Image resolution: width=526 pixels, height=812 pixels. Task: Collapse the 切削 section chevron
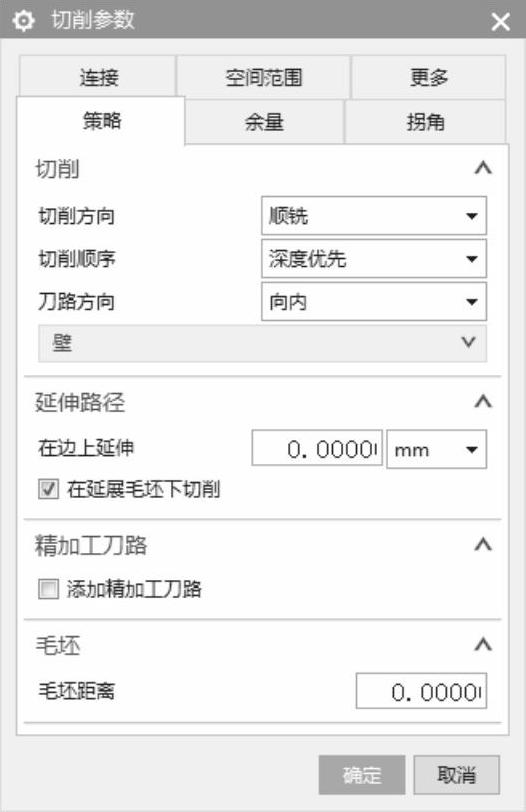click(x=483, y=168)
